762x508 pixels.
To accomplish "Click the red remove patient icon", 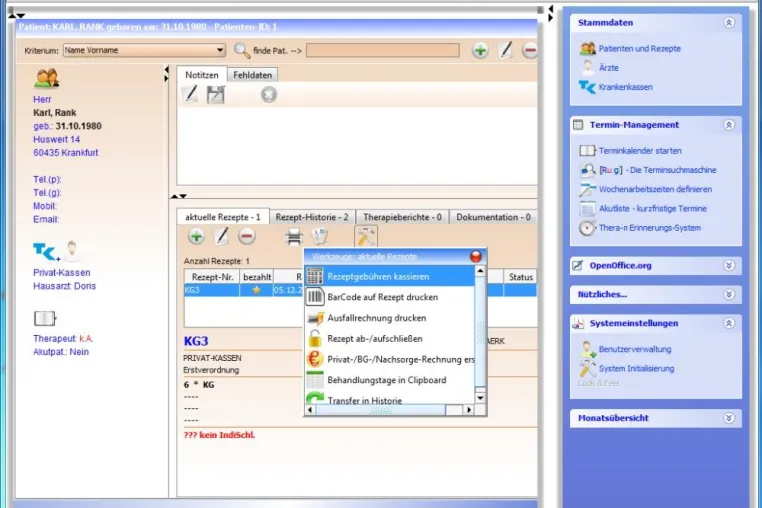I will tap(530, 50).
